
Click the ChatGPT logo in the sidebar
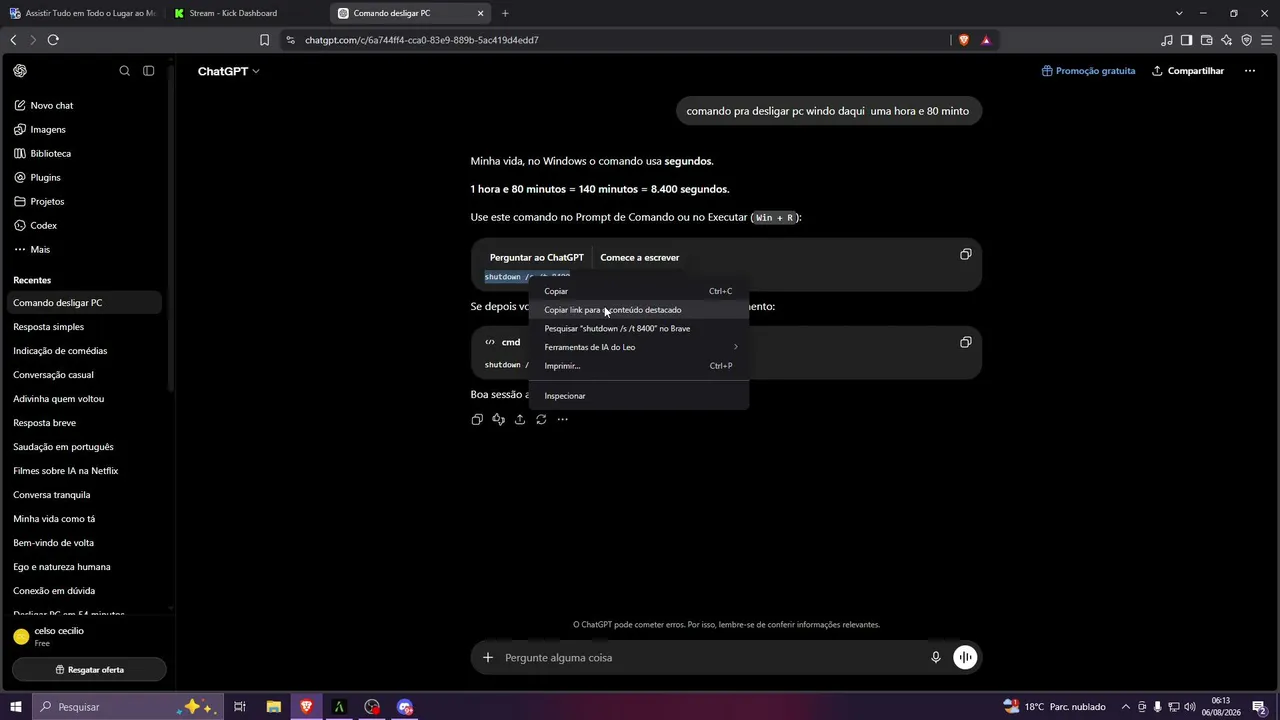pyautogui.click(x=20, y=71)
